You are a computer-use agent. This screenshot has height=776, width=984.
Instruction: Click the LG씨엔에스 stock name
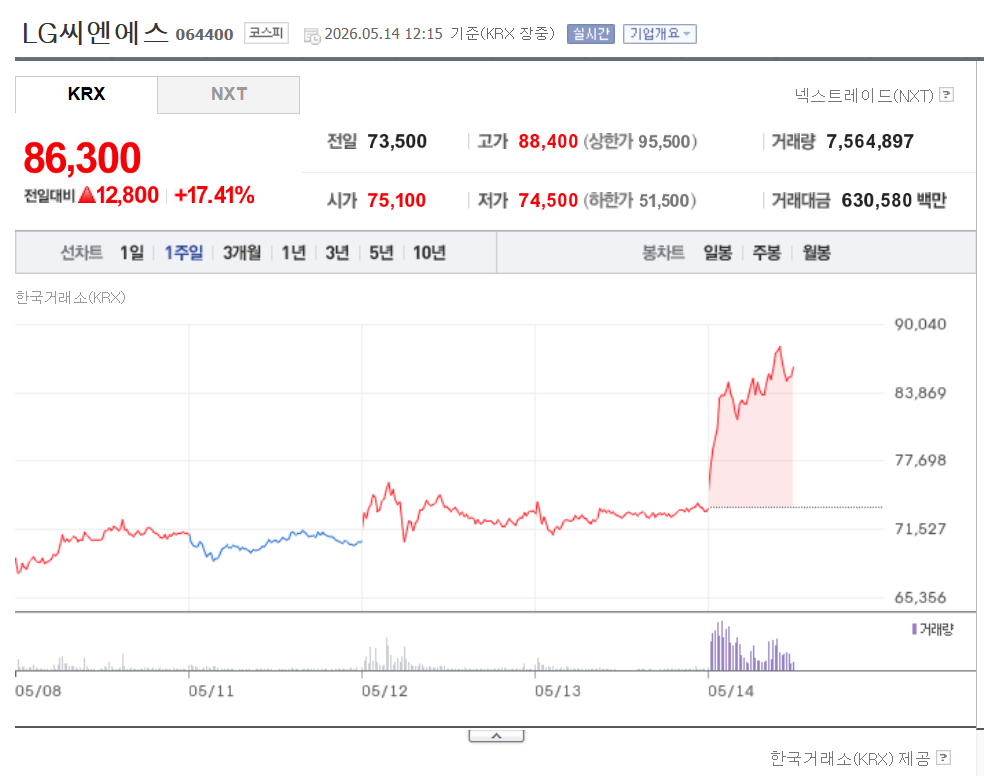coord(95,33)
